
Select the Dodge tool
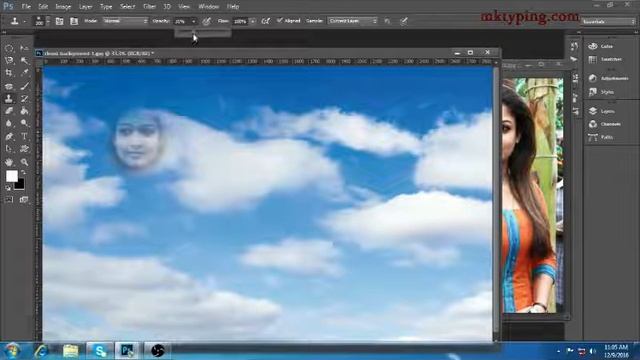coord(24,123)
